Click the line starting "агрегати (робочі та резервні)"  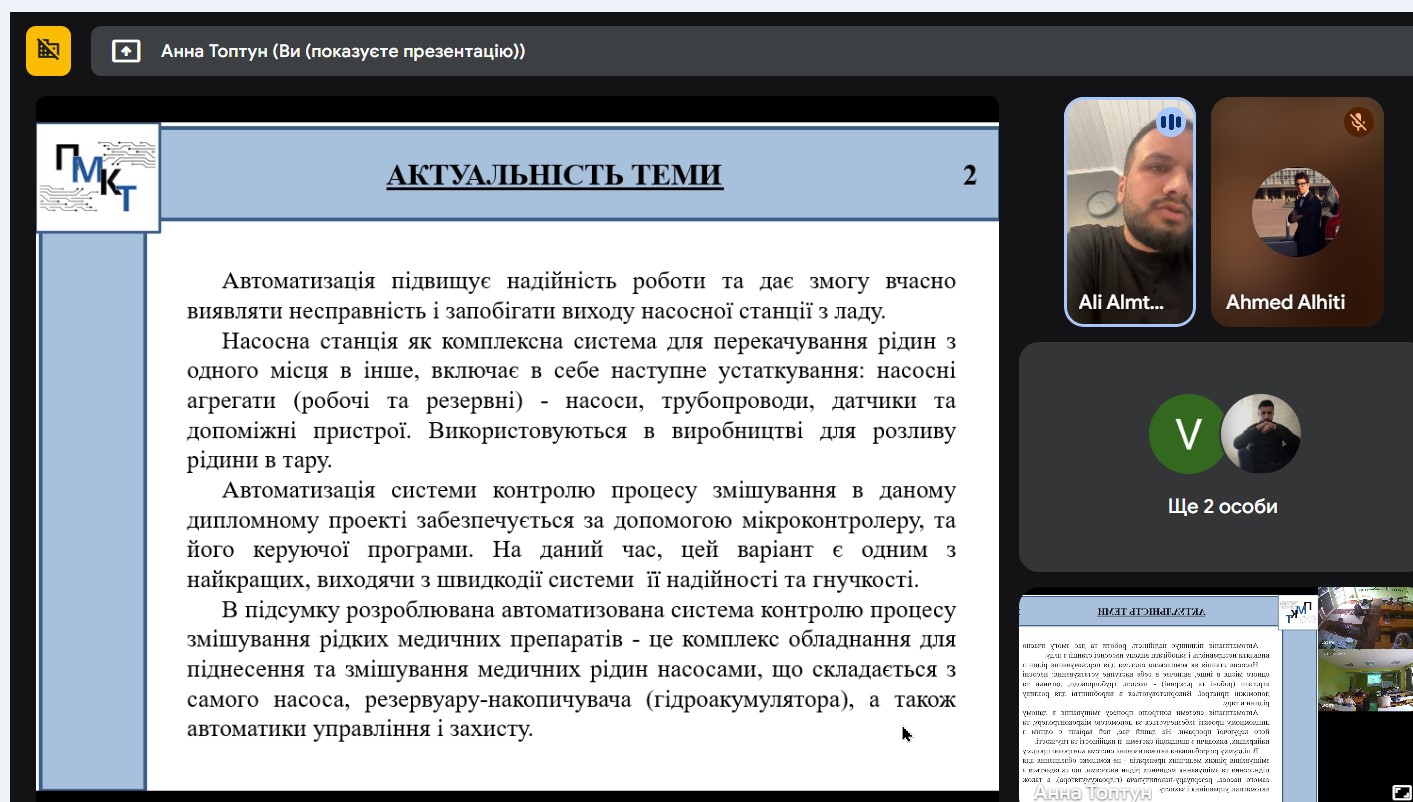tap(571, 402)
